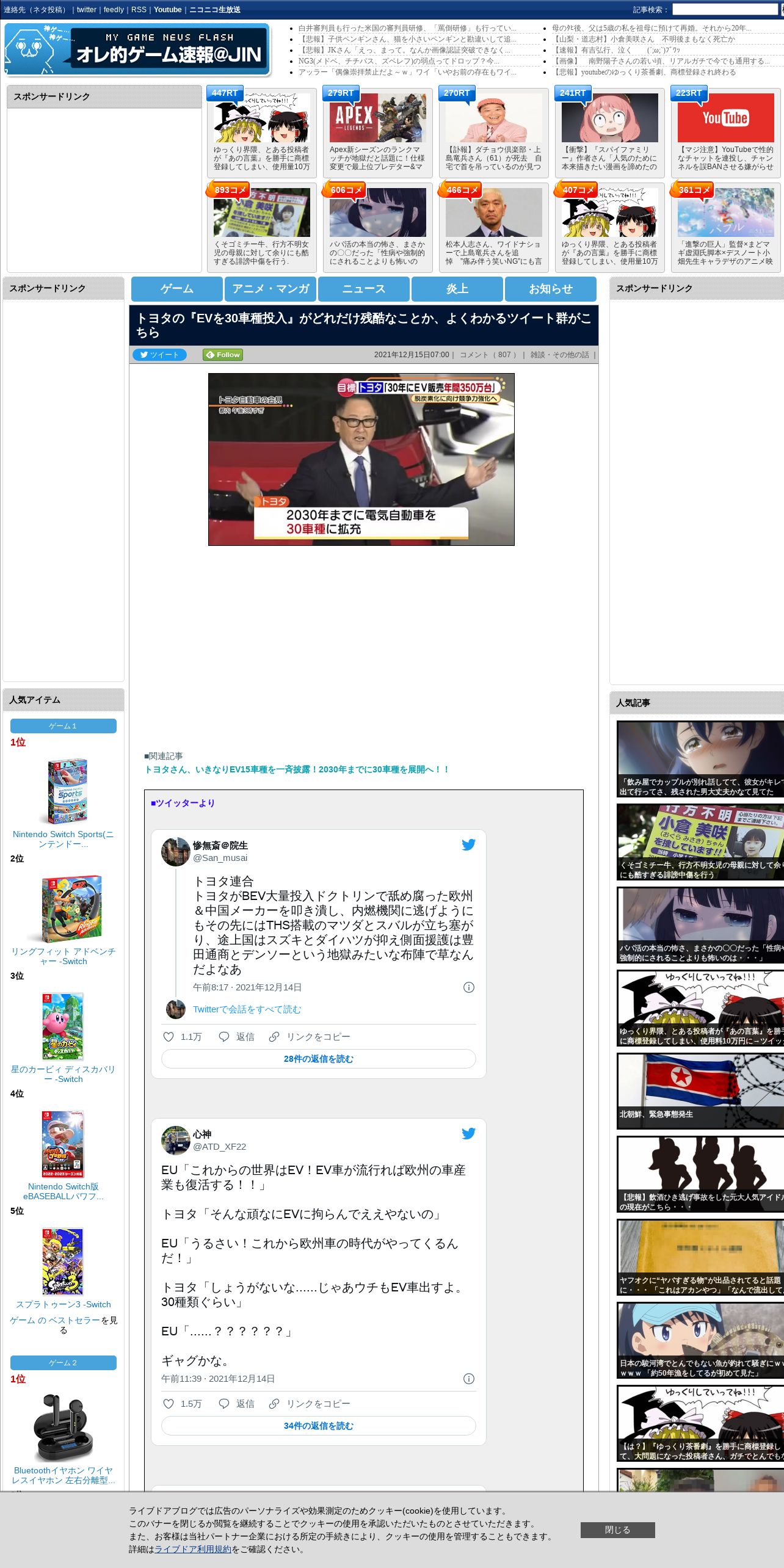Open 心神 @ATD_XF22 profile avatar
This screenshot has width=784, height=1568.
(x=175, y=1140)
